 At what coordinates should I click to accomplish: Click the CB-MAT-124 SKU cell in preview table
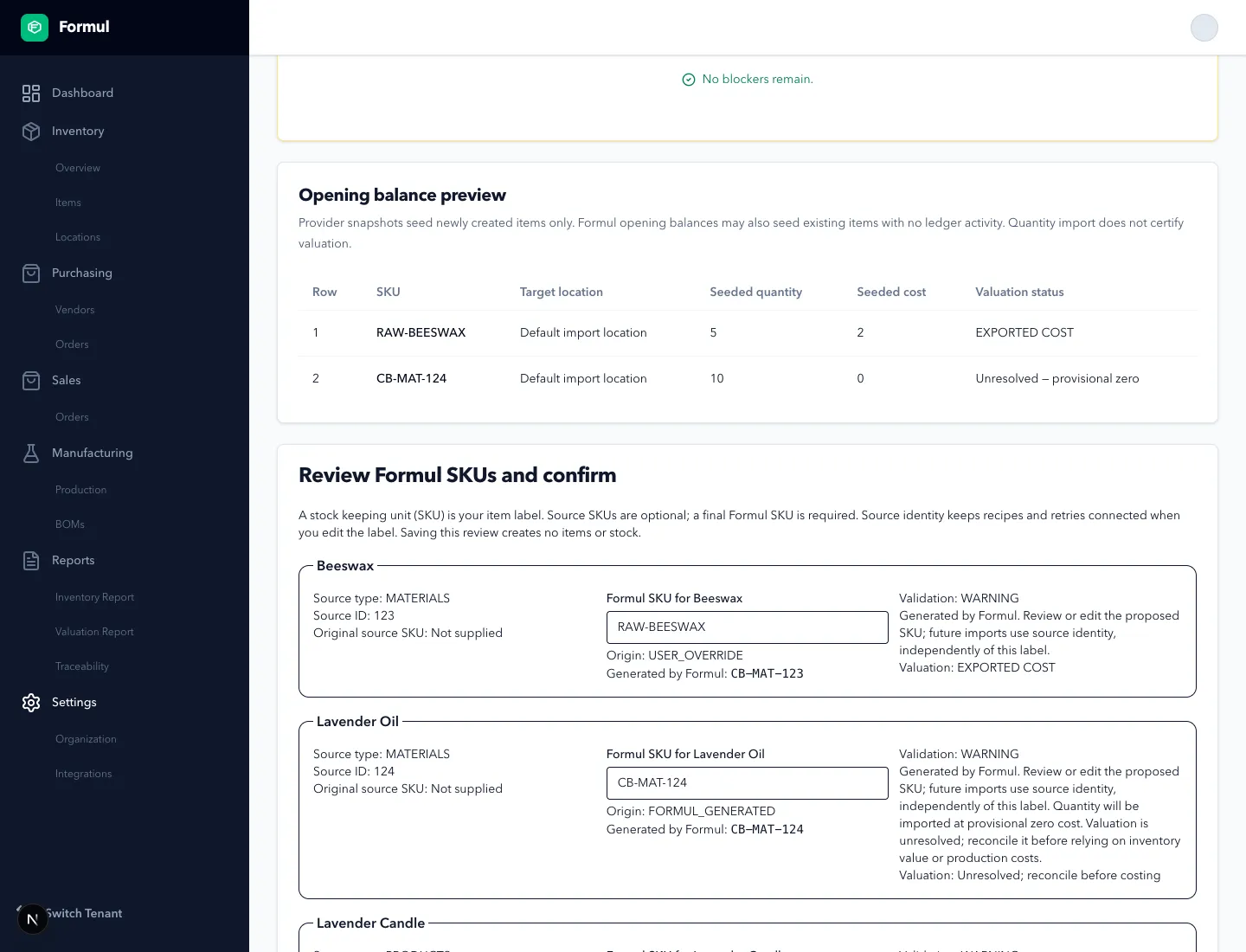pos(412,379)
